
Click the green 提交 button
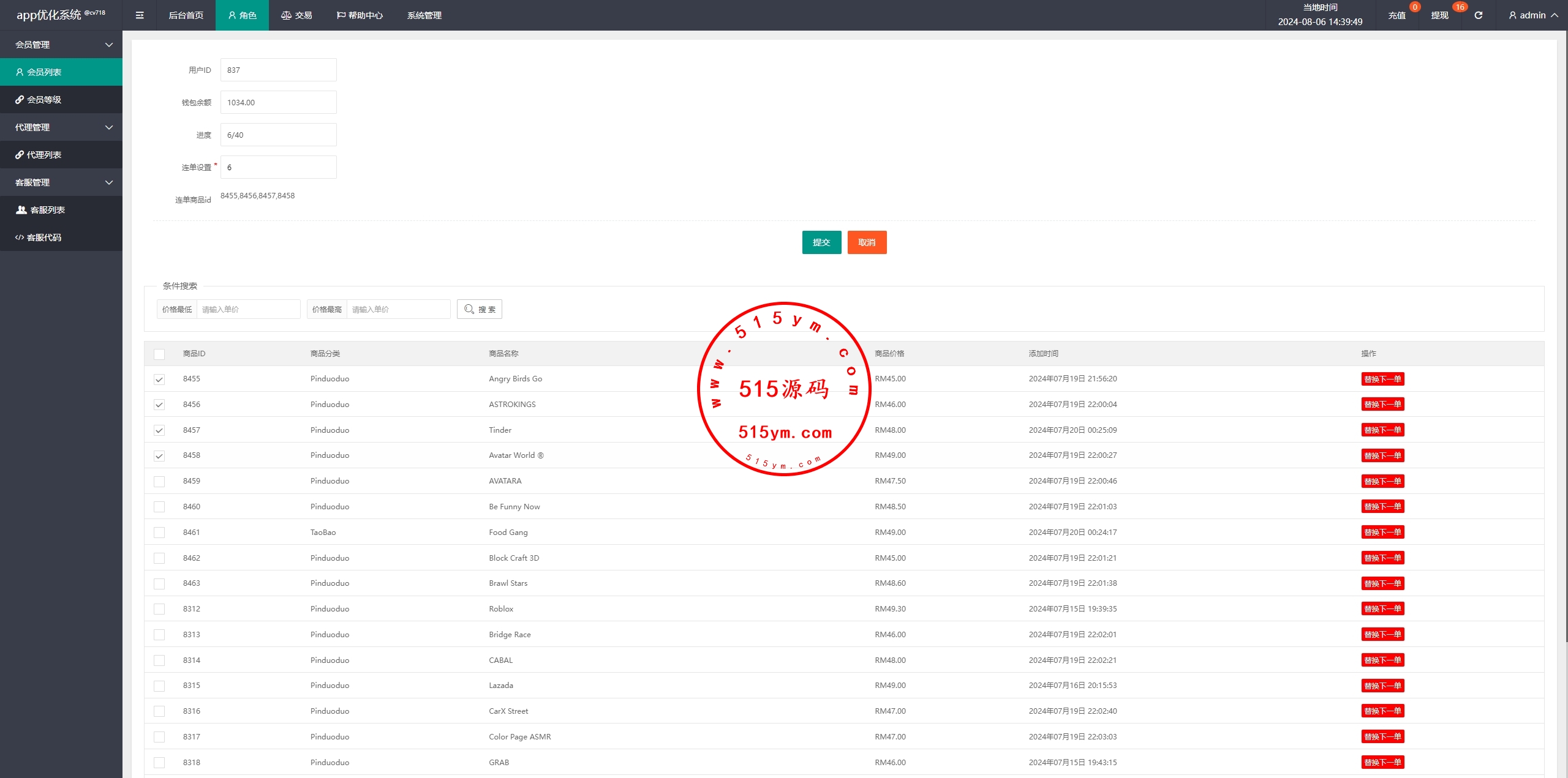pos(821,242)
